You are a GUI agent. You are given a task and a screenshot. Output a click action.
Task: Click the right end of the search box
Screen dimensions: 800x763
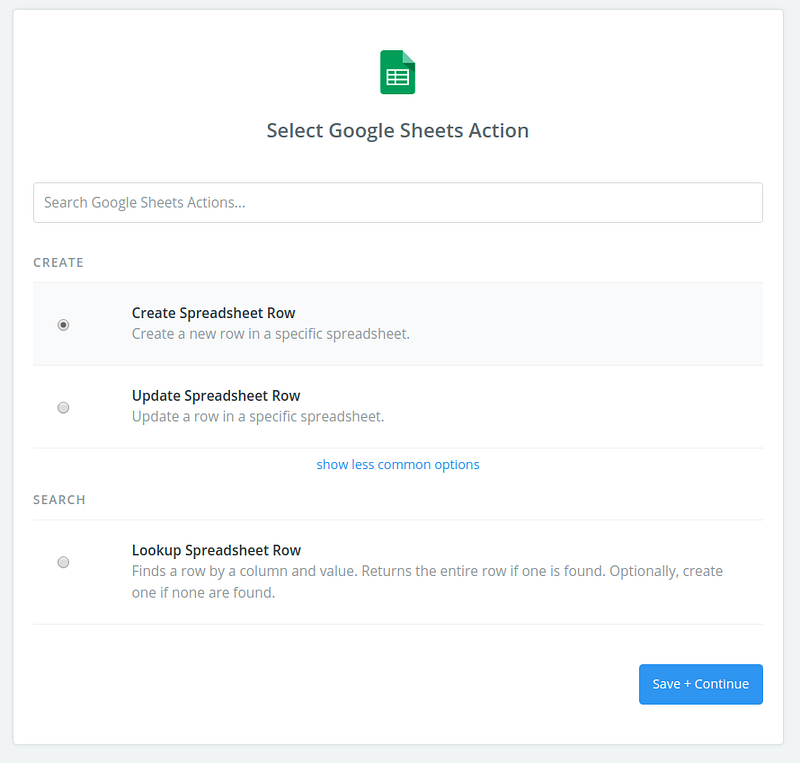(x=740, y=202)
